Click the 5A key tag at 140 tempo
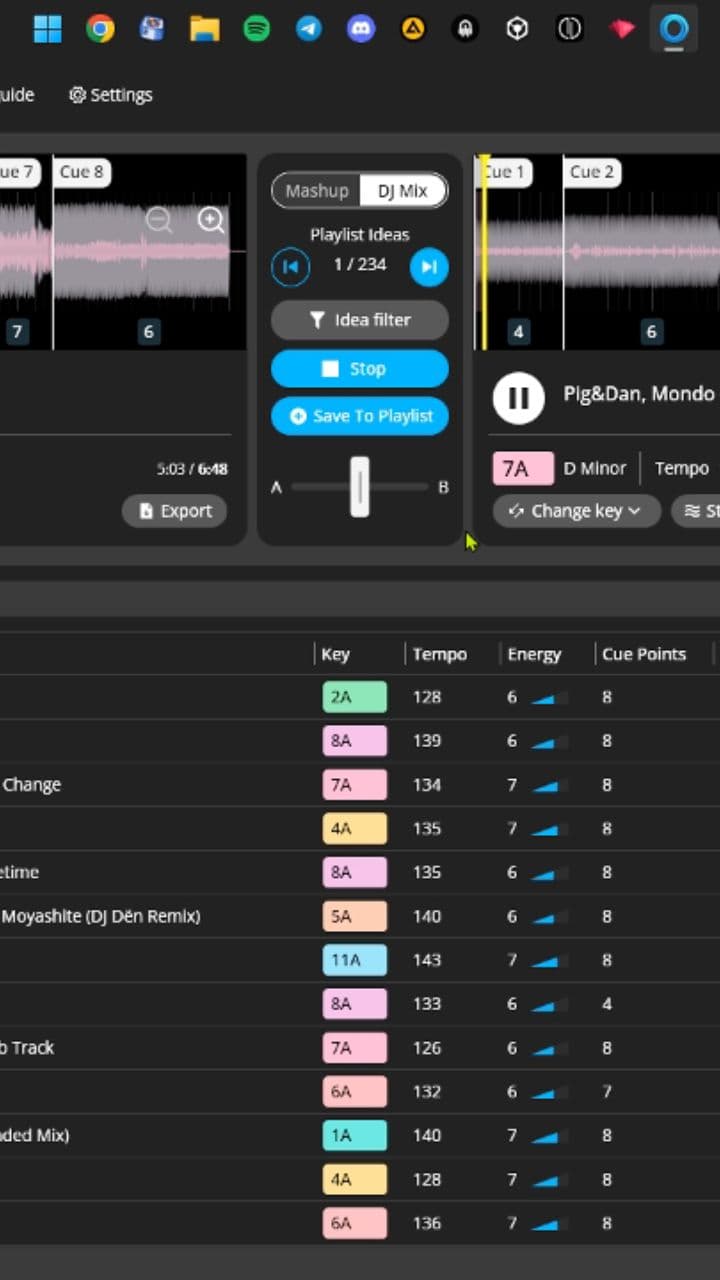The image size is (720, 1280). pyautogui.click(x=354, y=916)
